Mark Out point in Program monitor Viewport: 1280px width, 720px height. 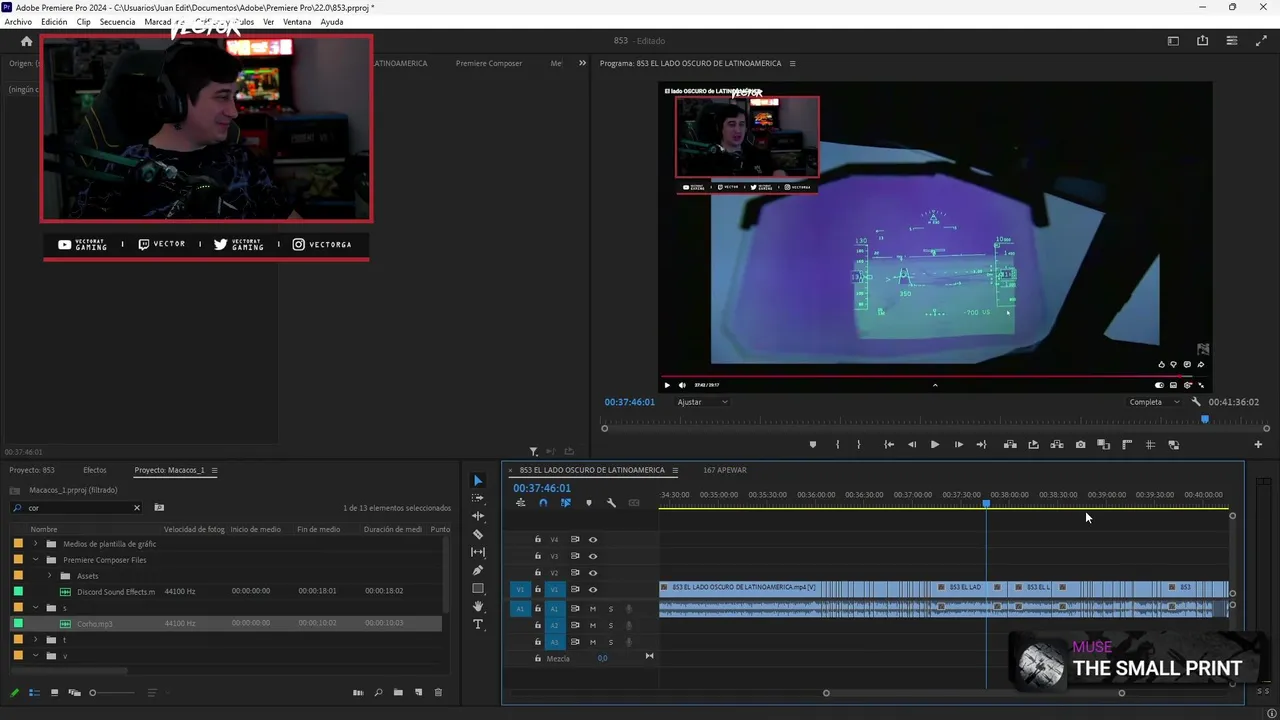tap(858, 445)
